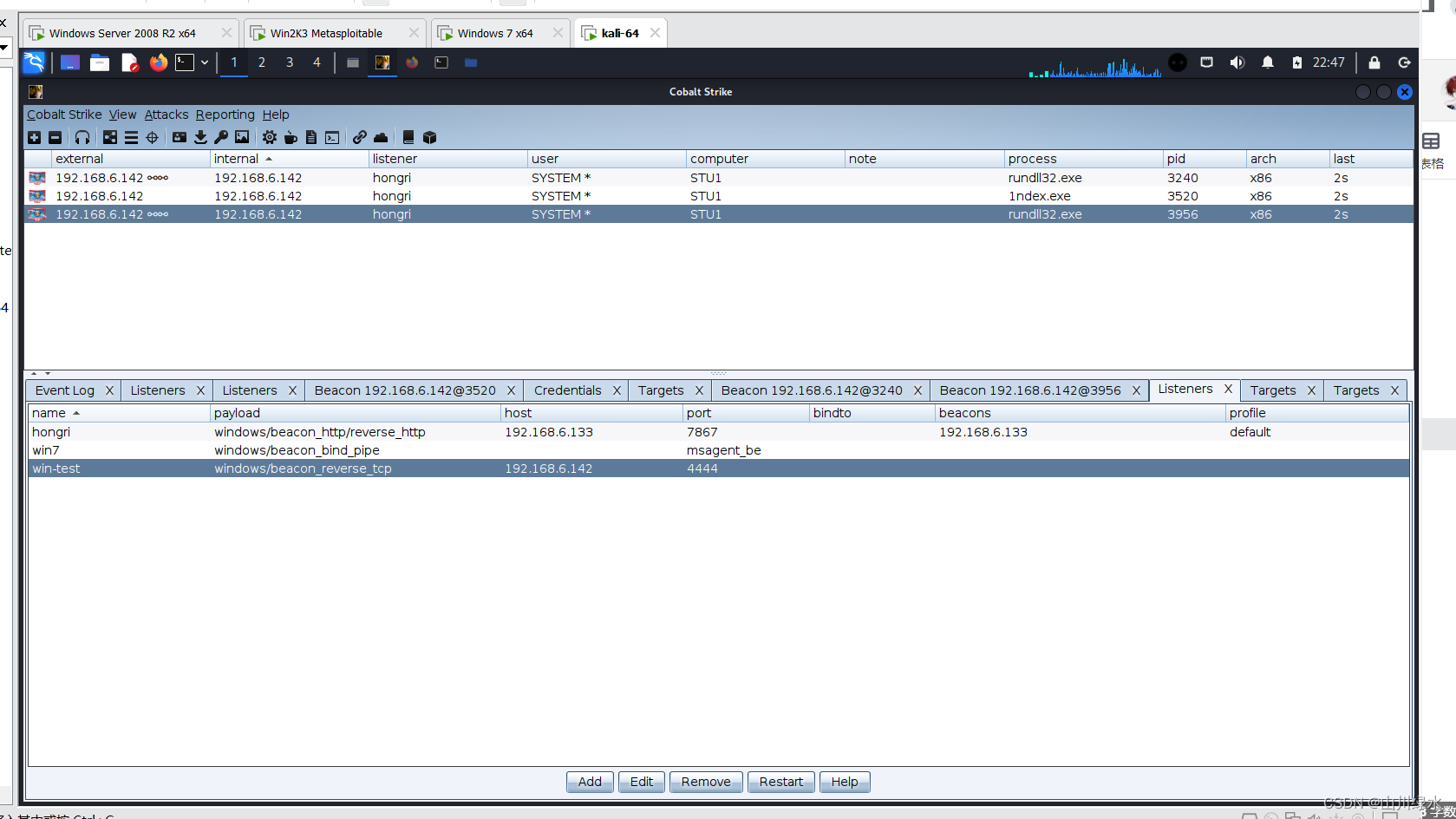Viewport: 1456px width, 819px height.
Task: Switch to Beacon 192.168.6.142@3956 tab
Action: tap(1030, 390)
